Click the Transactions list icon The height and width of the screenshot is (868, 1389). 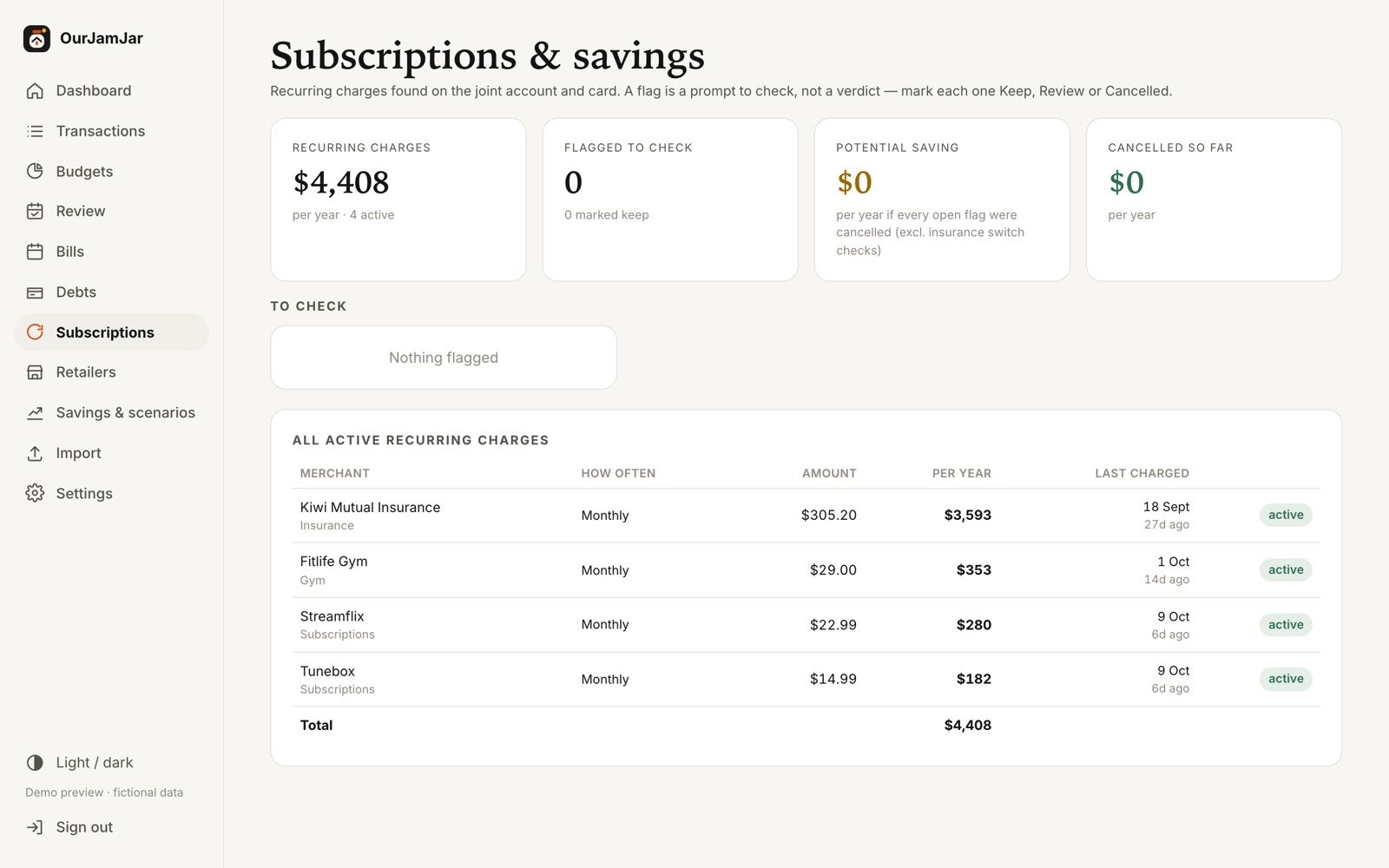[35, 131]
